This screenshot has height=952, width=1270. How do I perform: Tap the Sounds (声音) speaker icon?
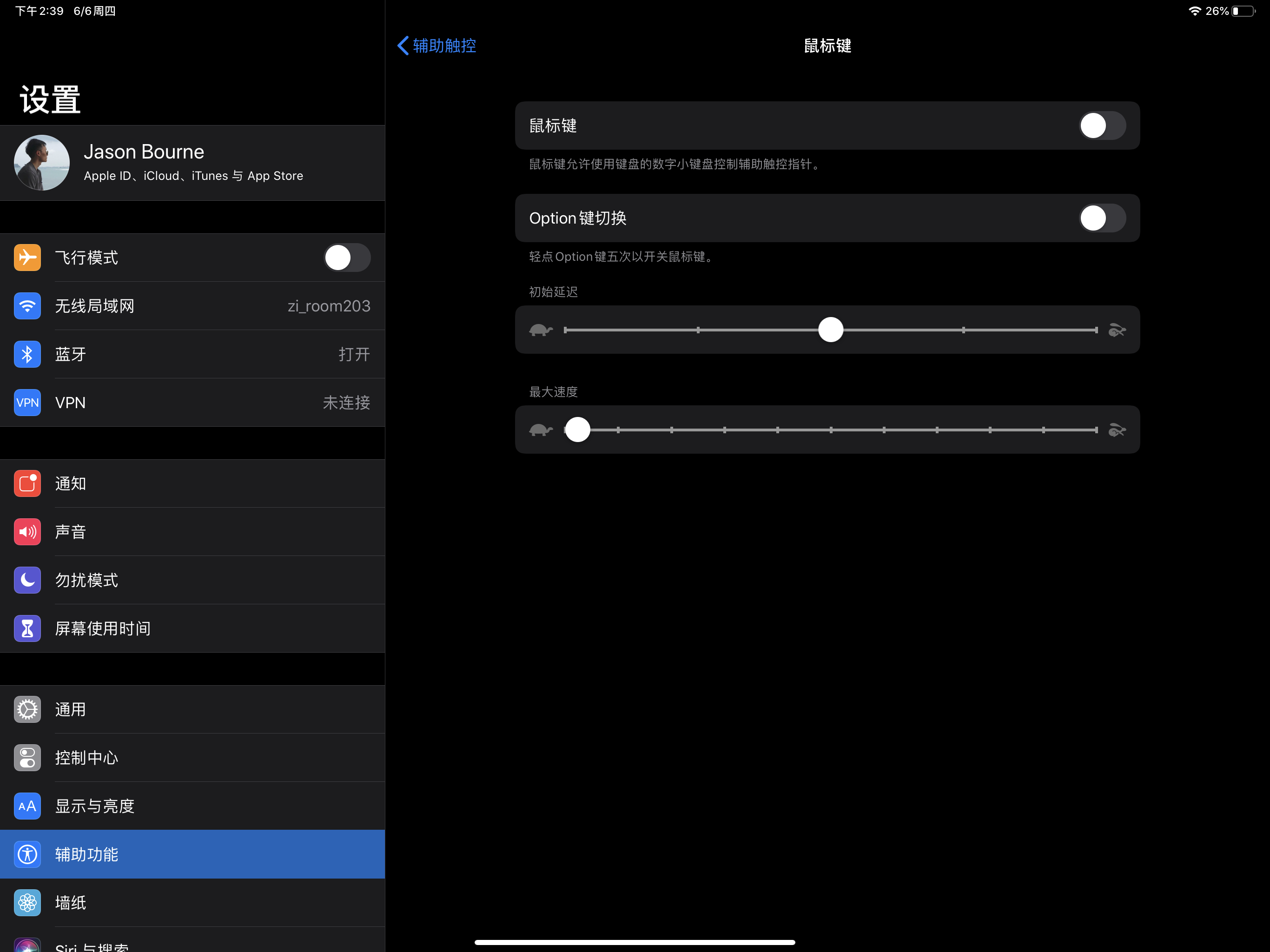[x=27, y=532]
